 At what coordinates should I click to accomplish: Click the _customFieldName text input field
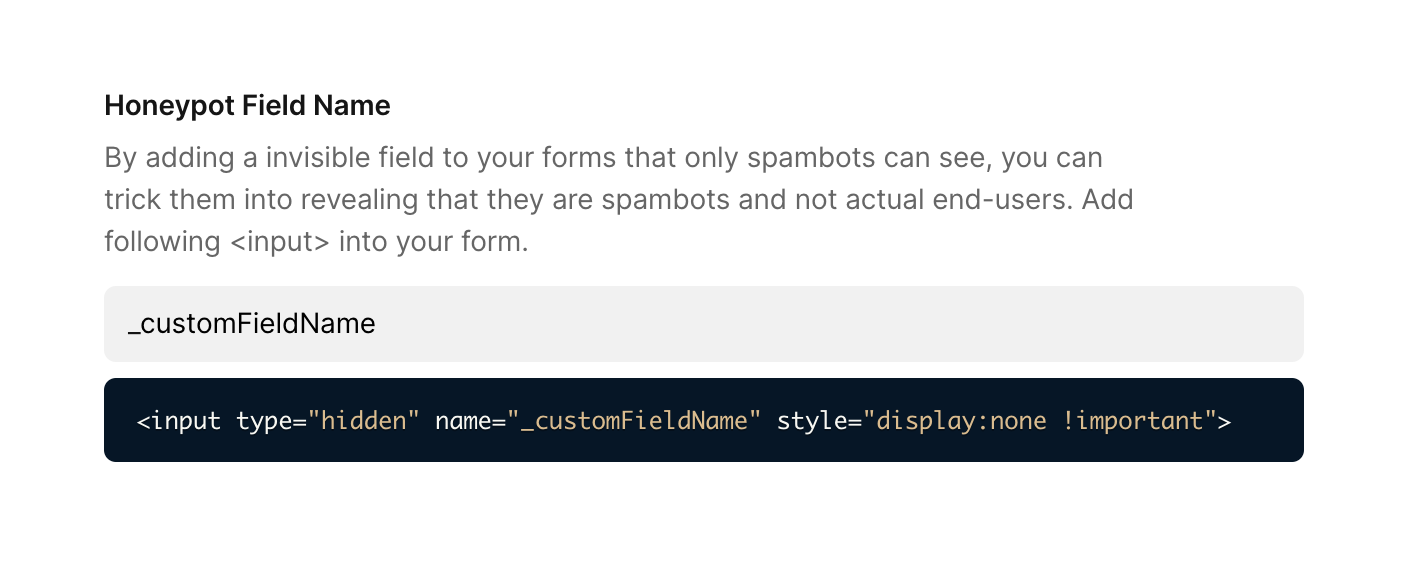point(704,324)
